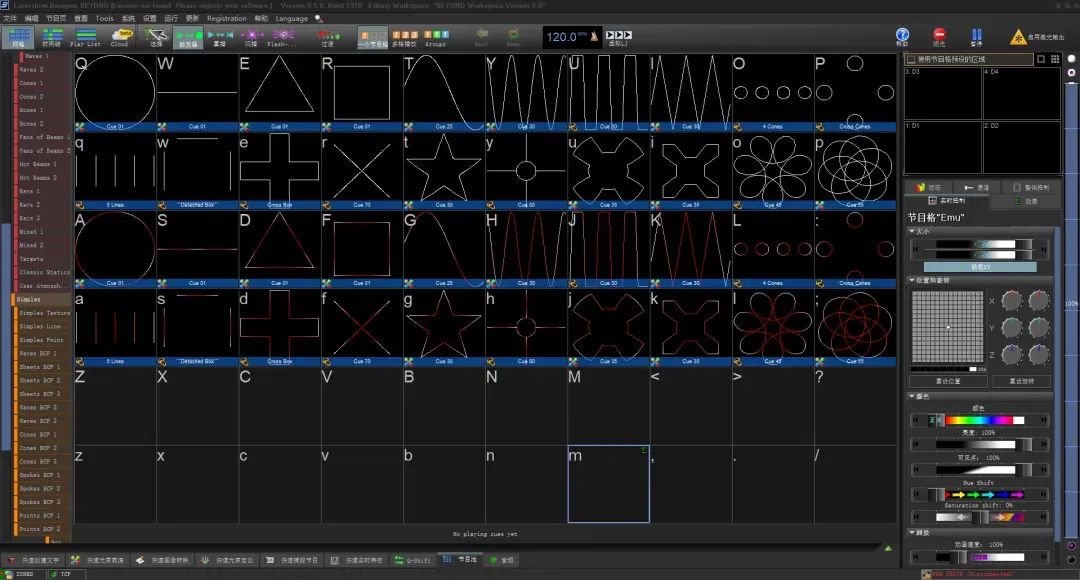Click the blue Pause icon

pyautogui.click(x=975, y=37)
